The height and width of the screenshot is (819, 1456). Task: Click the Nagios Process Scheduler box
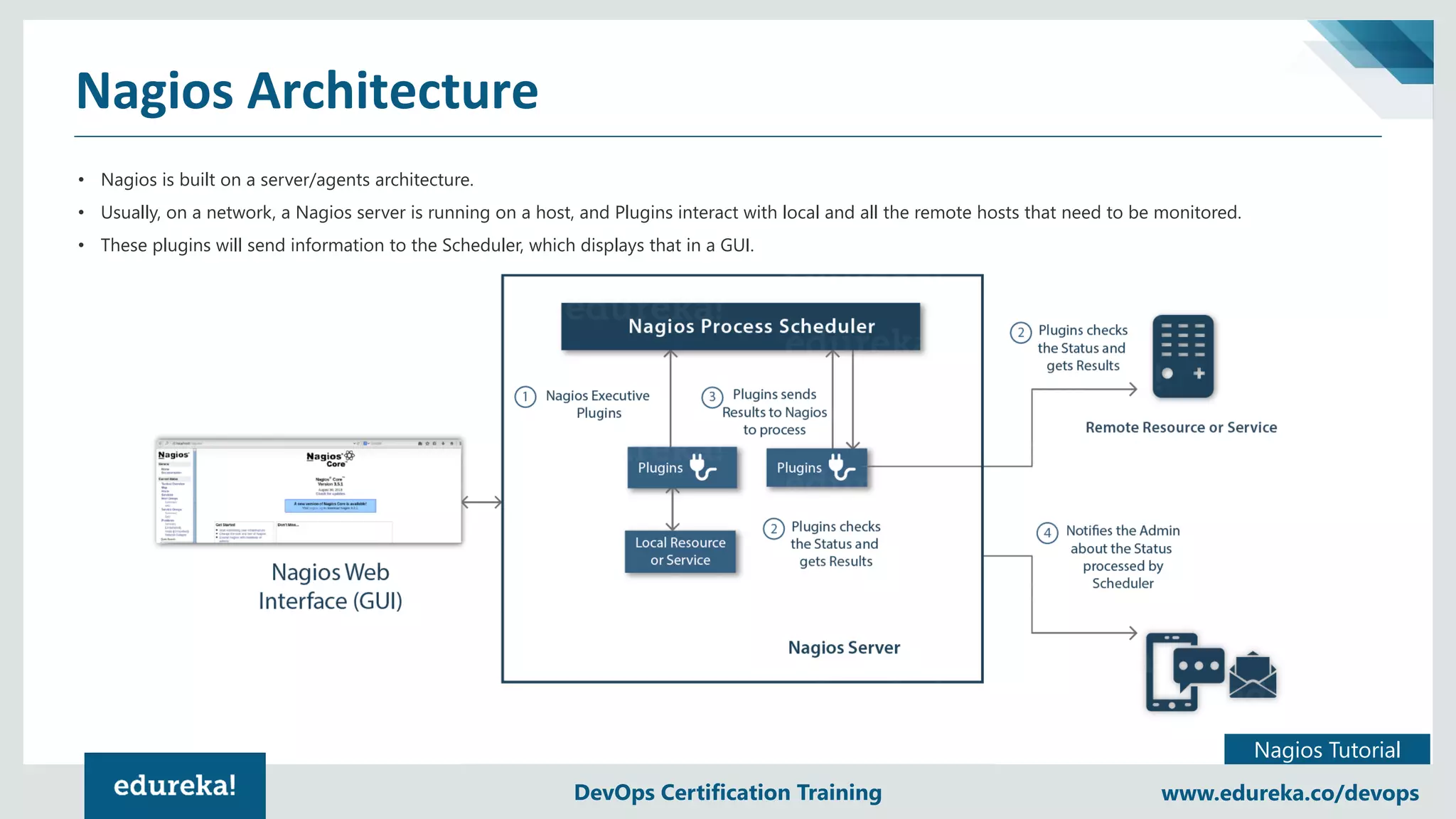[x=740, y=326]
